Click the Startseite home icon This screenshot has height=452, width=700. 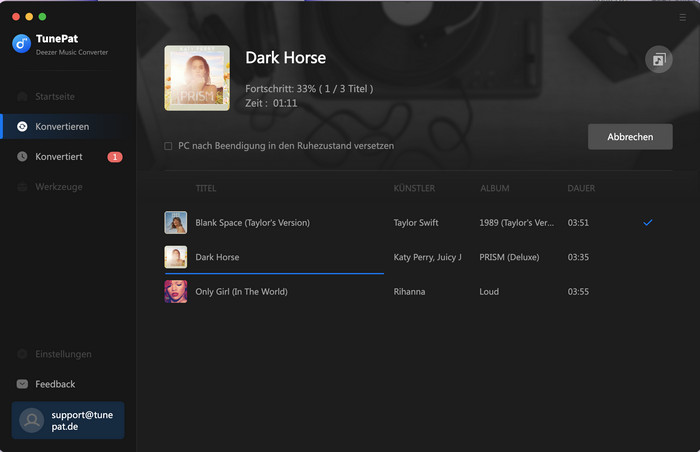coord(22,96)
